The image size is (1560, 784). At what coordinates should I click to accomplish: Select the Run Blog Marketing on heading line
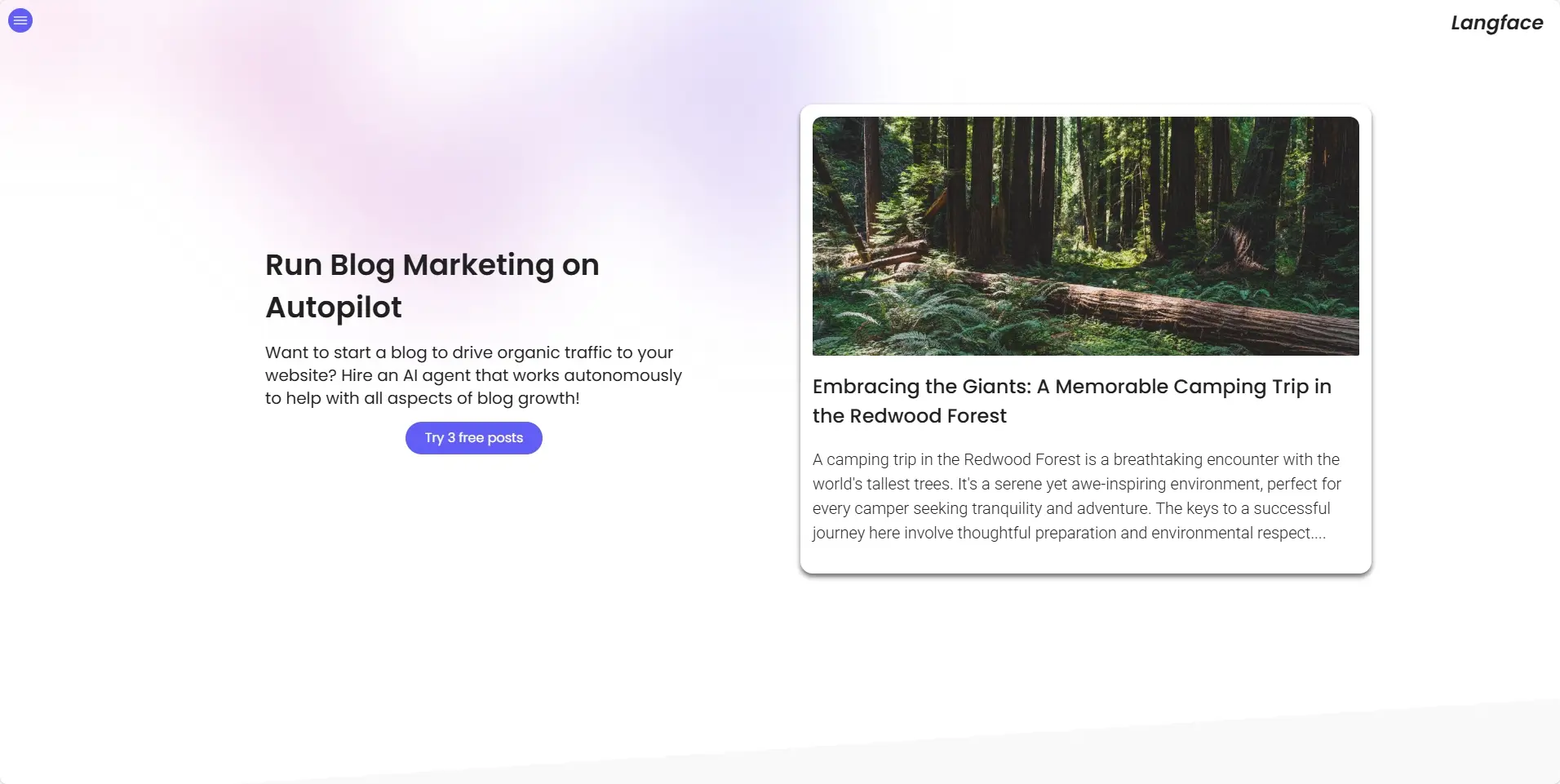pos(432,265)
